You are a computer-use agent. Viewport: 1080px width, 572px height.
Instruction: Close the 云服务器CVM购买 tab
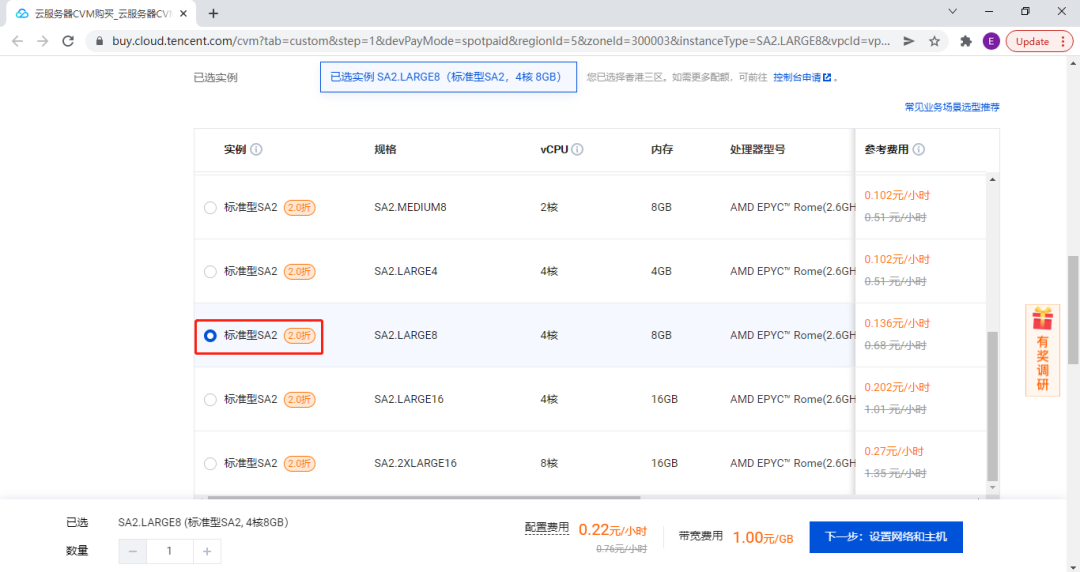183,13
